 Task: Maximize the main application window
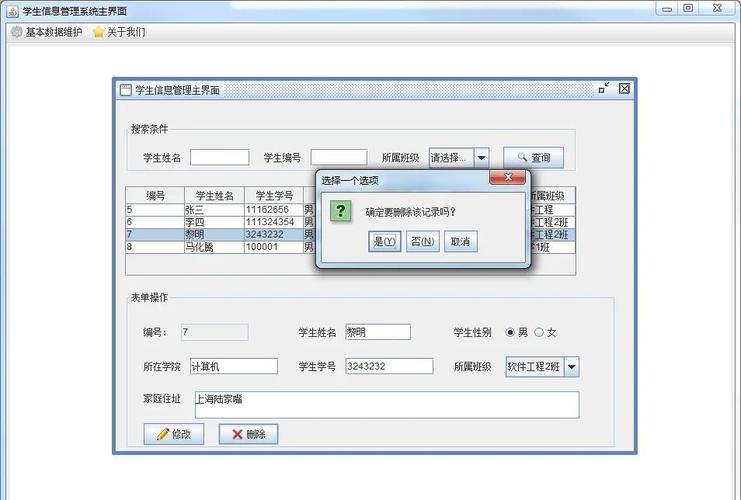689,9
